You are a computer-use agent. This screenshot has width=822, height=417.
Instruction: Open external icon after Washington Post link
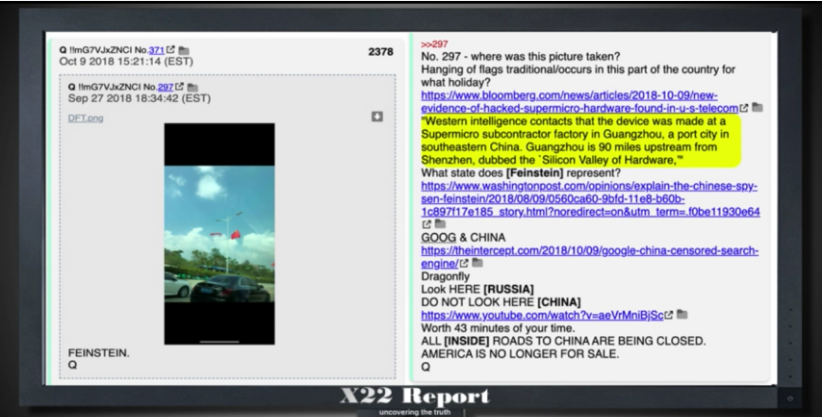pyautogui.click(x=426, y=224)
